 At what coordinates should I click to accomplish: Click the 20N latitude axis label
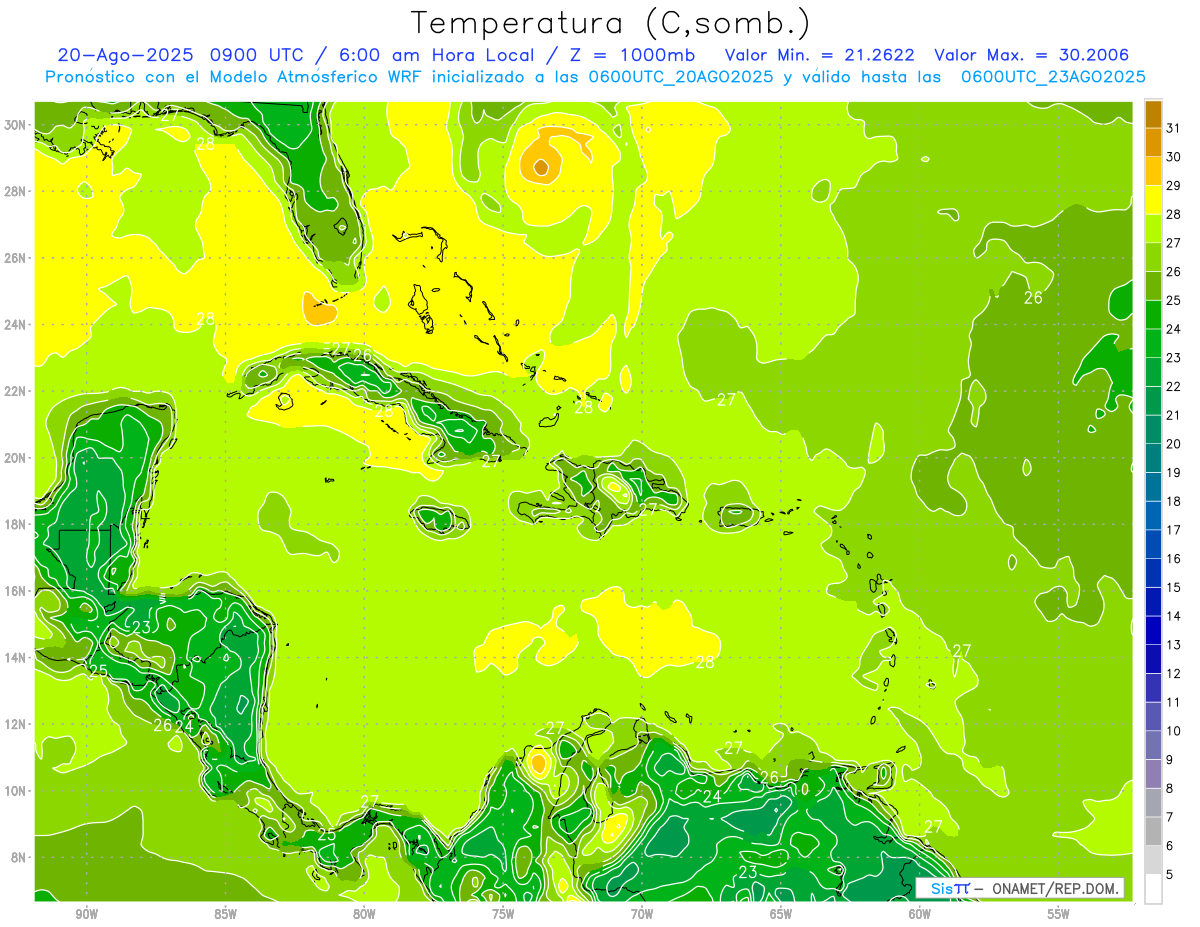pos(15,458)
